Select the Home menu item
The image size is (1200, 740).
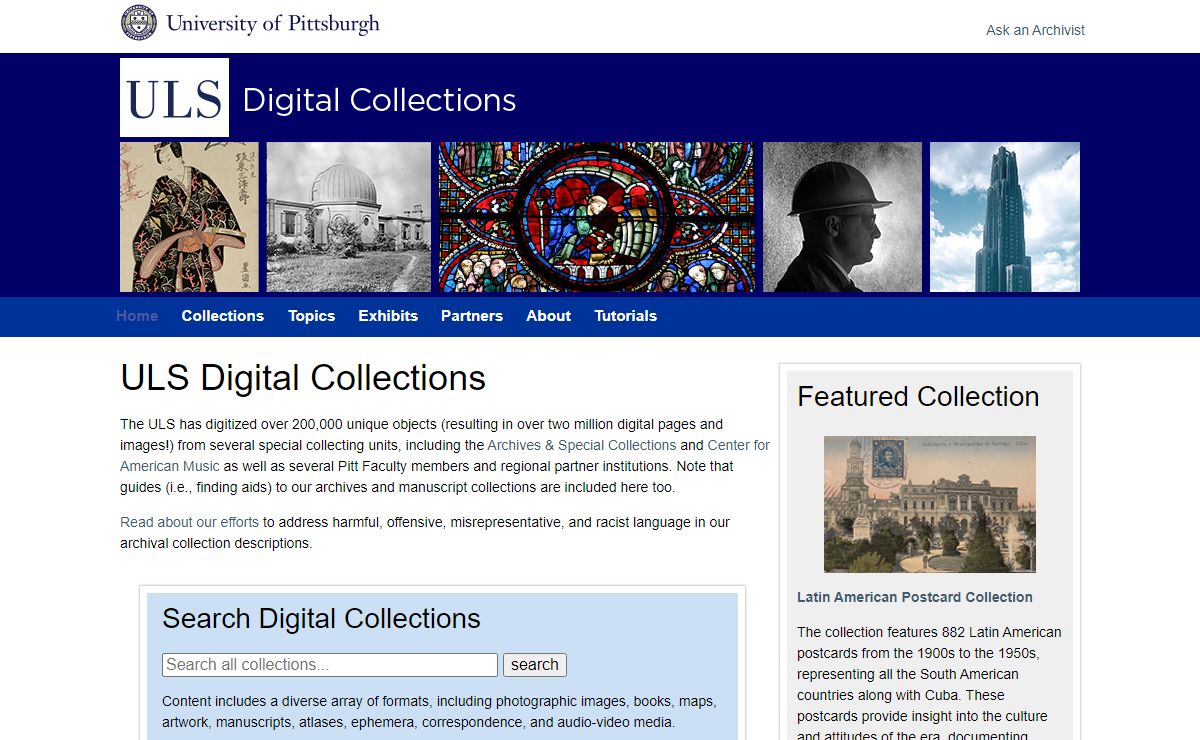pyautogui.click(x=137, y=316)
